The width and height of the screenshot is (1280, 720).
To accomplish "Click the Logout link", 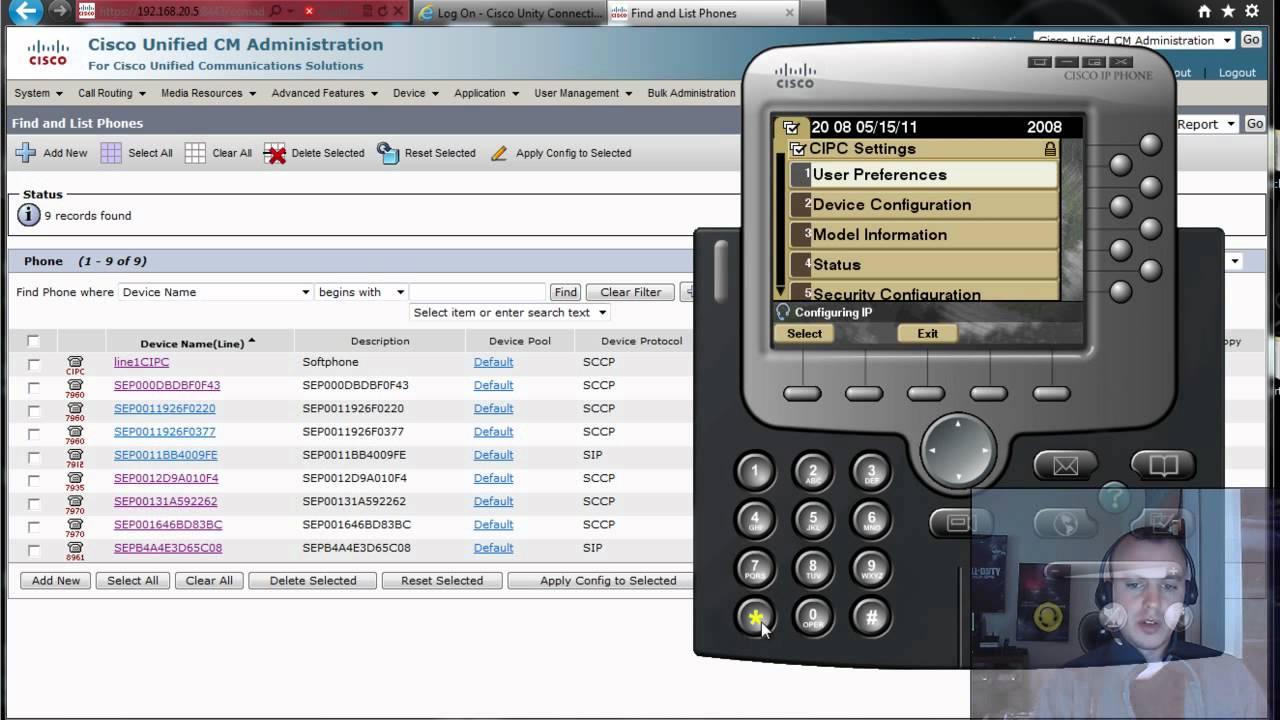I will 1237,73.
